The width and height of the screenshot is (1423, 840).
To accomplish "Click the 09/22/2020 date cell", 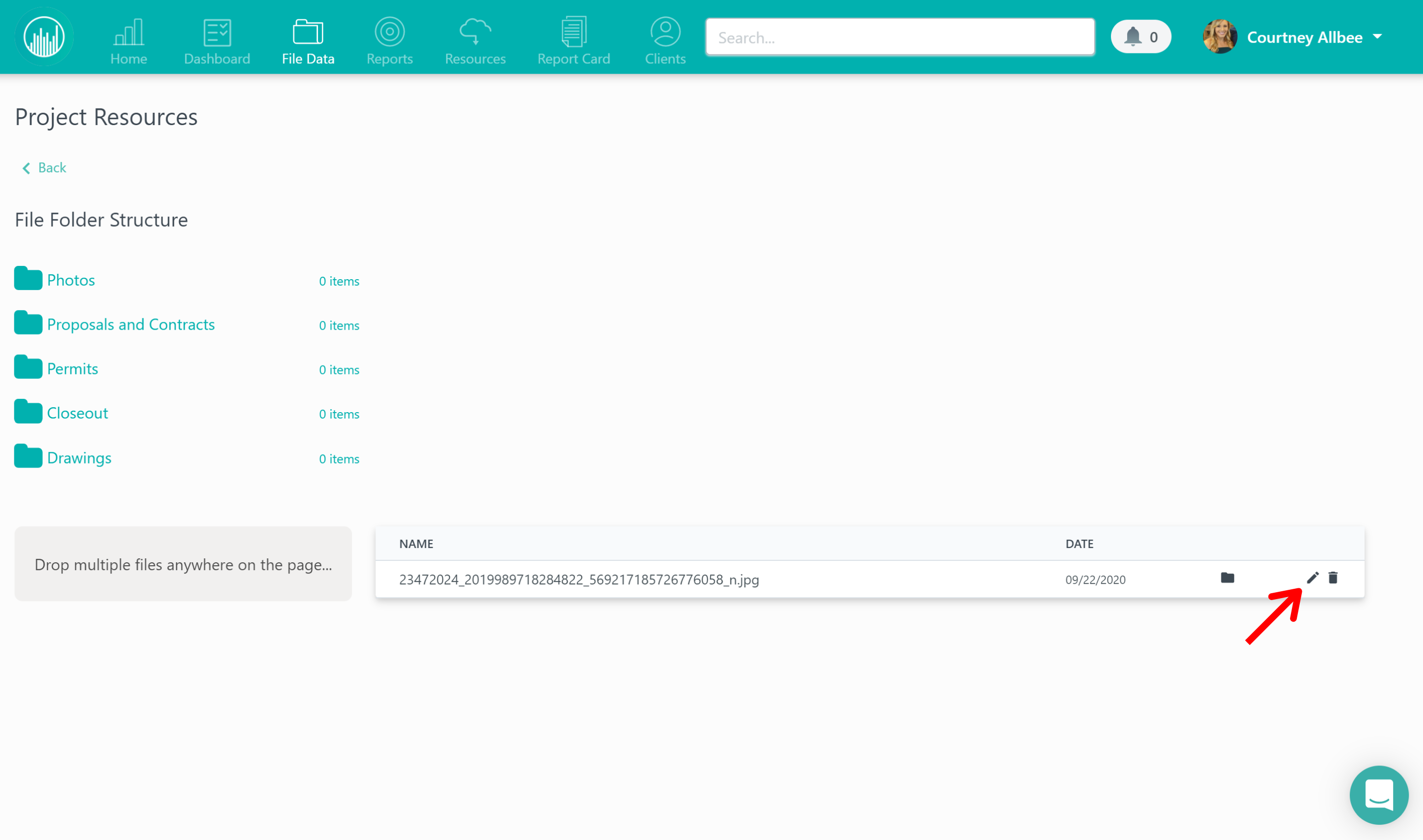I will pos(1095,579).
